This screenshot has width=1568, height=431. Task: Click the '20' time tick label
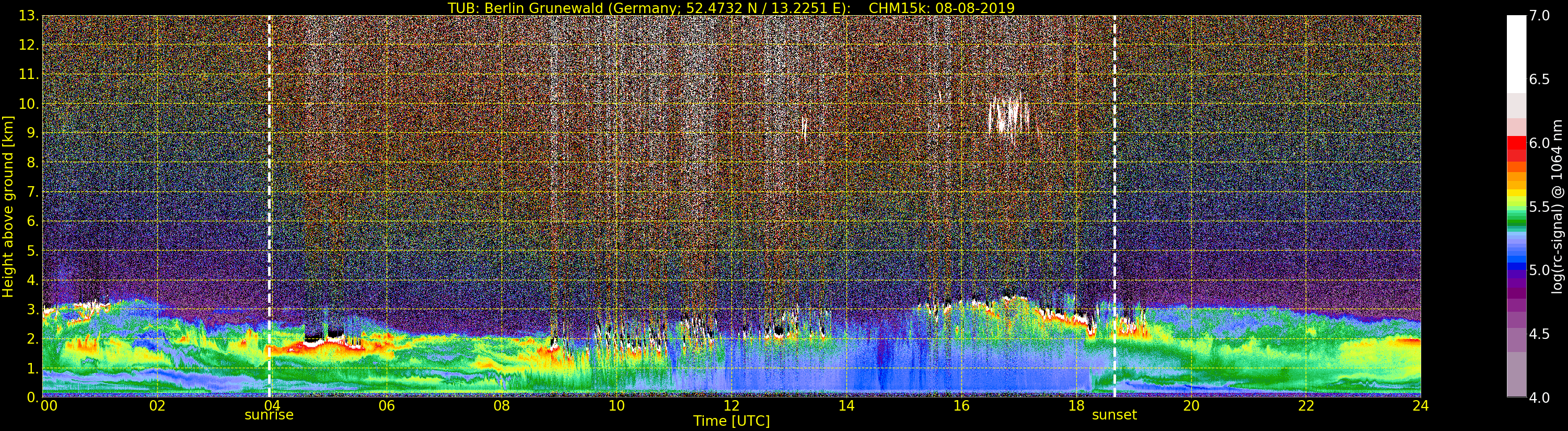coord(1191,406)
